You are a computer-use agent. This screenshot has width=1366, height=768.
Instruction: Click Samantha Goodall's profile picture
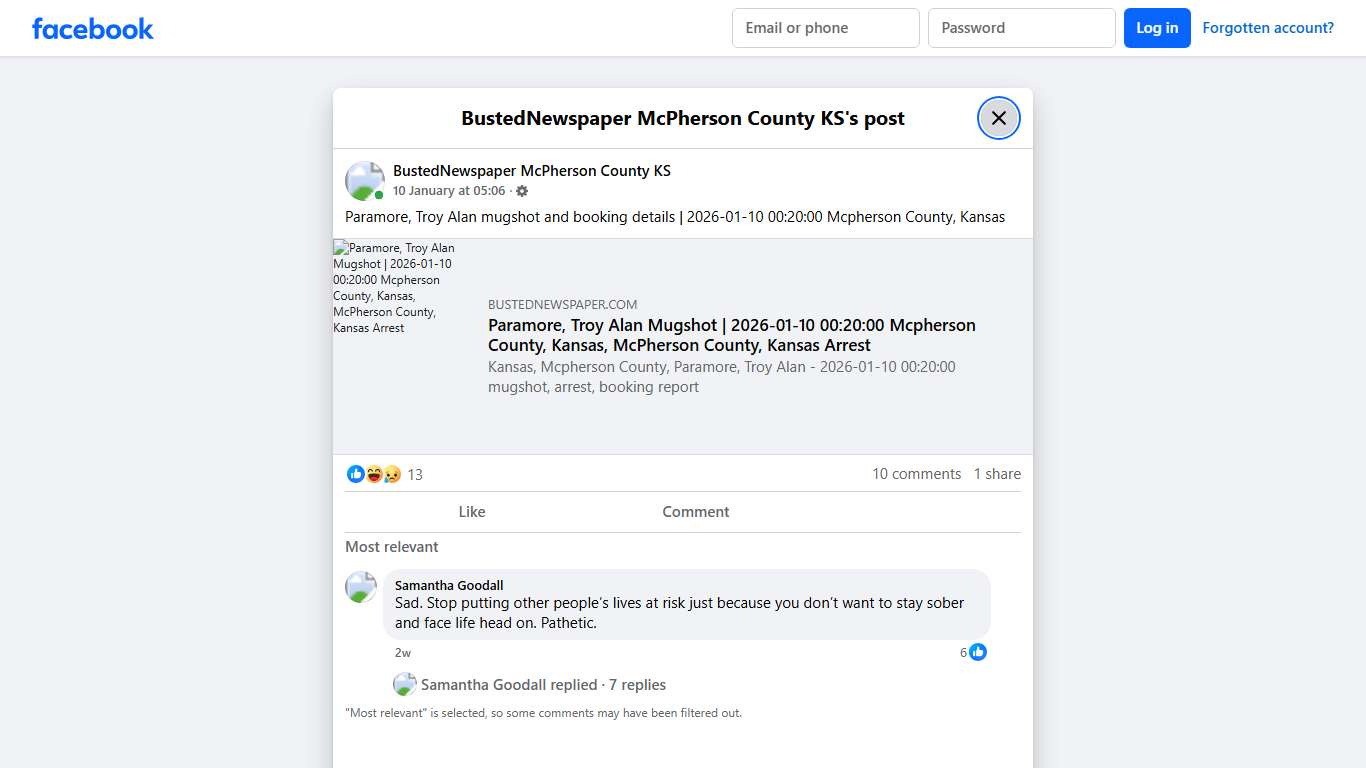pyautogui.click(x=361, y=587)
